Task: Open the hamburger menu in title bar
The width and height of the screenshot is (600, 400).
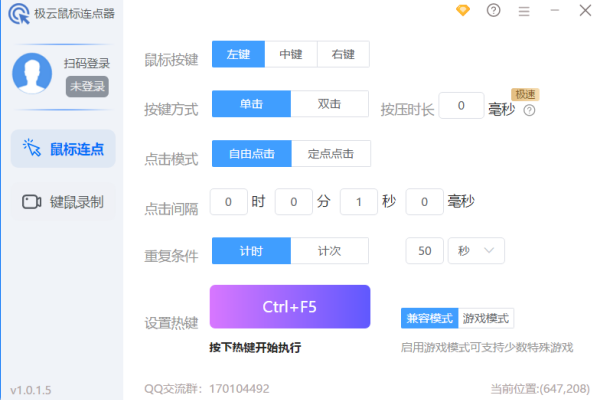Action: click(524, 11)
